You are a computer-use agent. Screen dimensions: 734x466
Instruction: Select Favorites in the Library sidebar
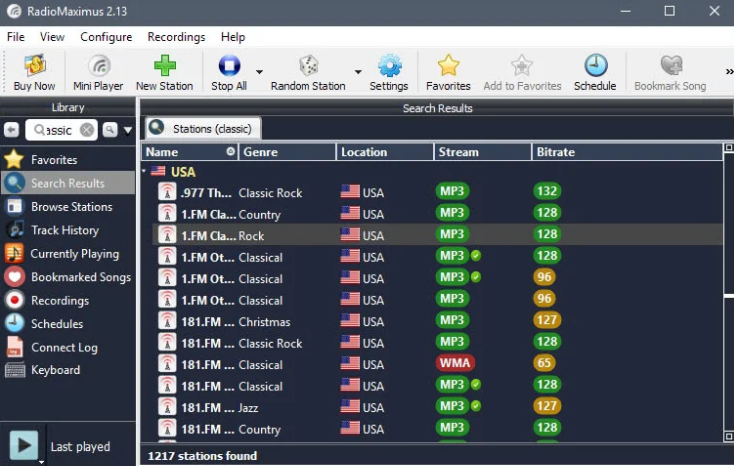point(67,160)
